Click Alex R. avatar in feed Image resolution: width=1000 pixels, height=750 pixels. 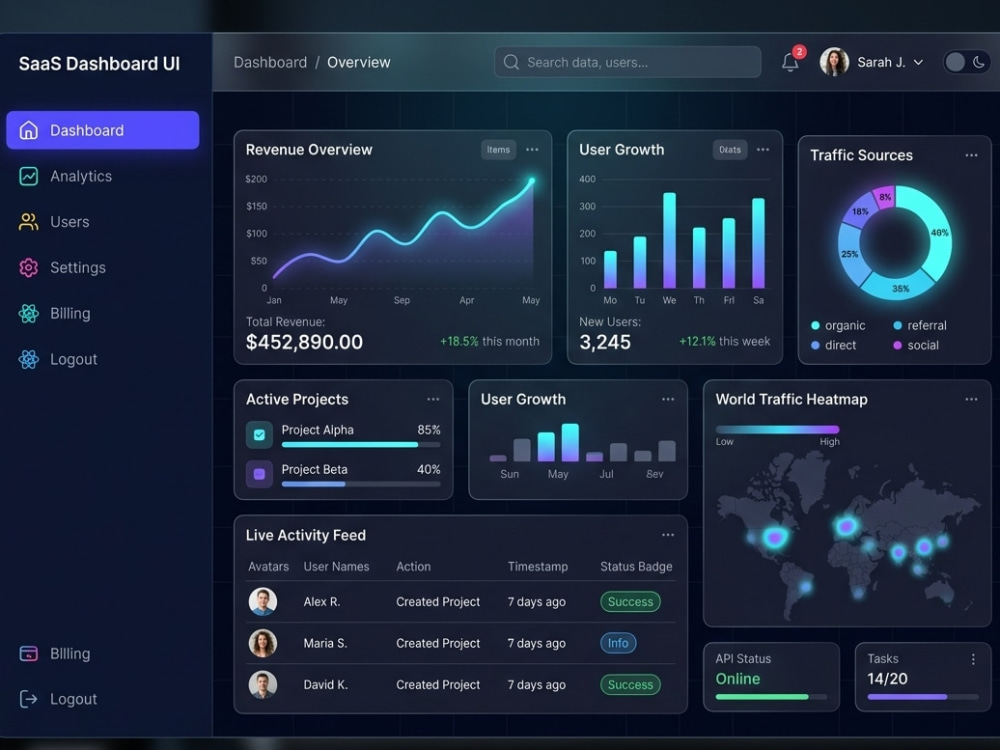[263, 601]
